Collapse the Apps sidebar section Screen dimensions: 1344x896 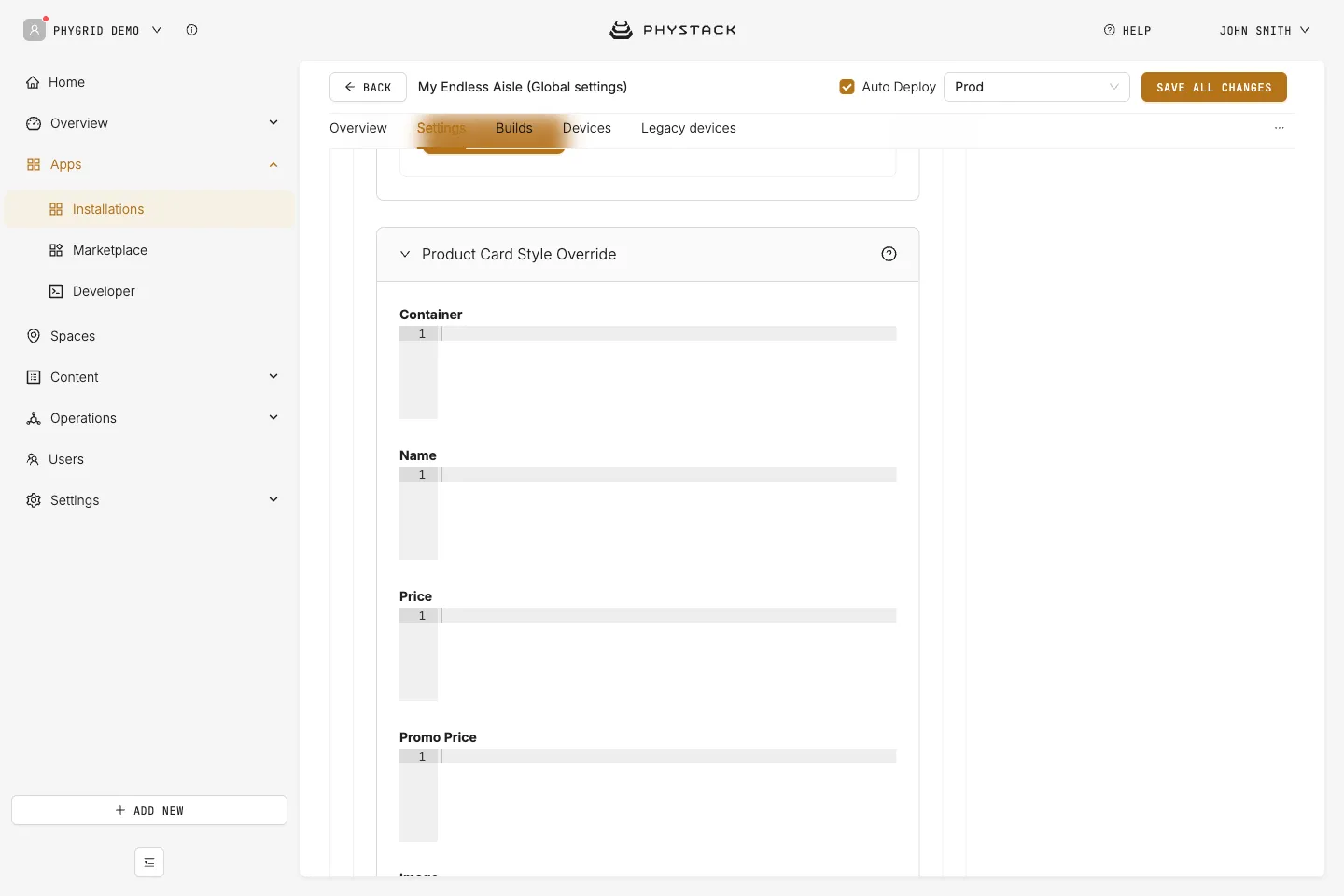273,164
